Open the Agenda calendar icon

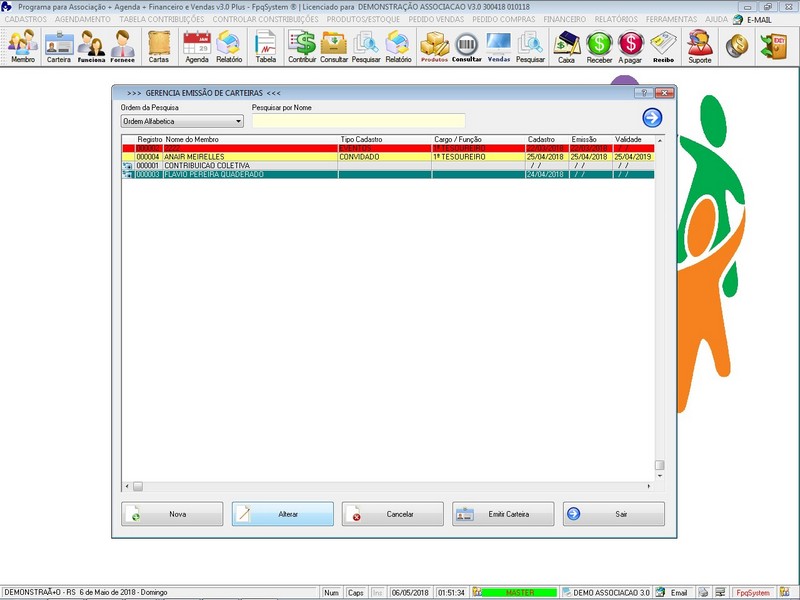tap(197, 46)
